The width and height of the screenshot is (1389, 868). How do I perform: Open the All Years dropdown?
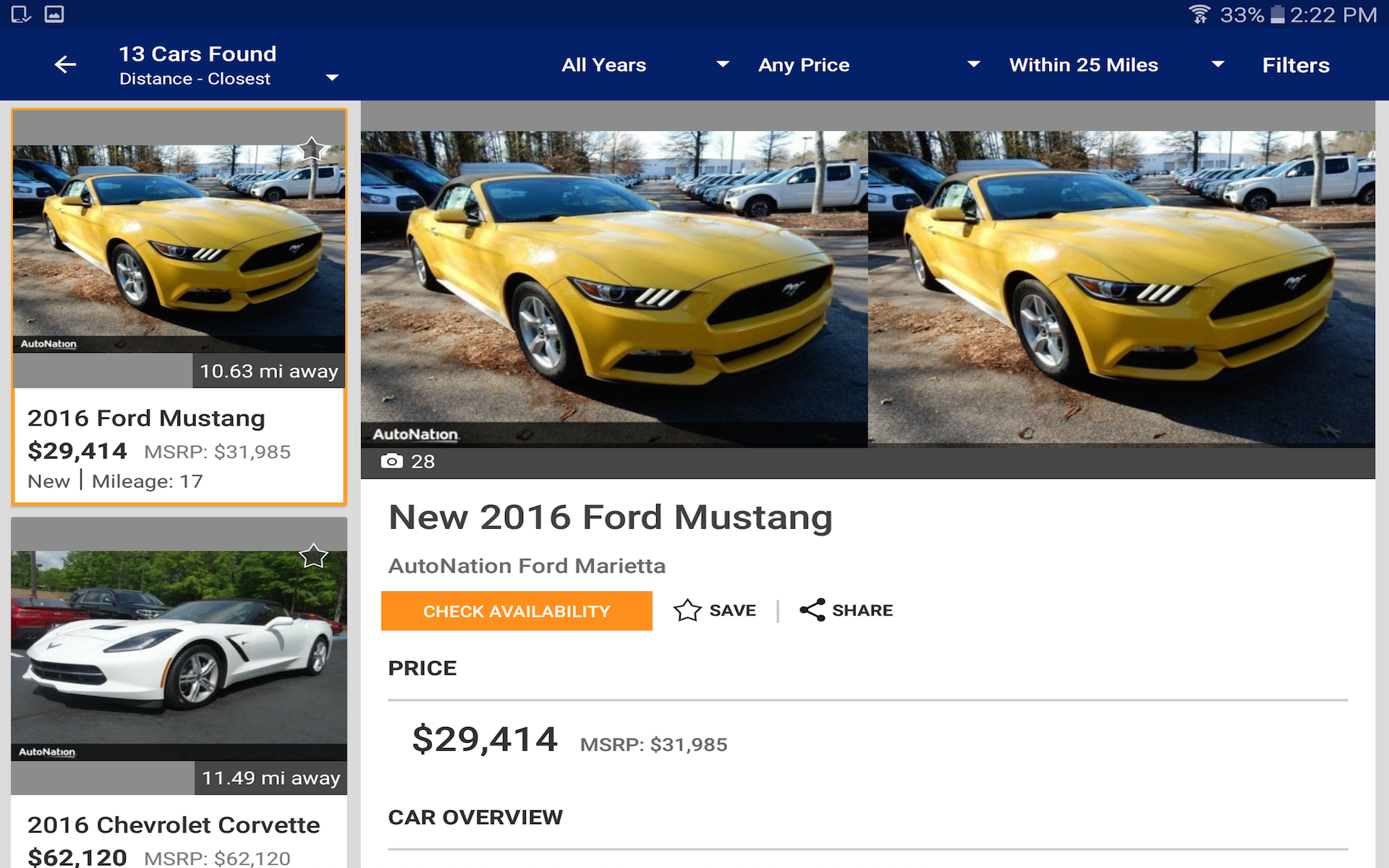tap(645, 64)
